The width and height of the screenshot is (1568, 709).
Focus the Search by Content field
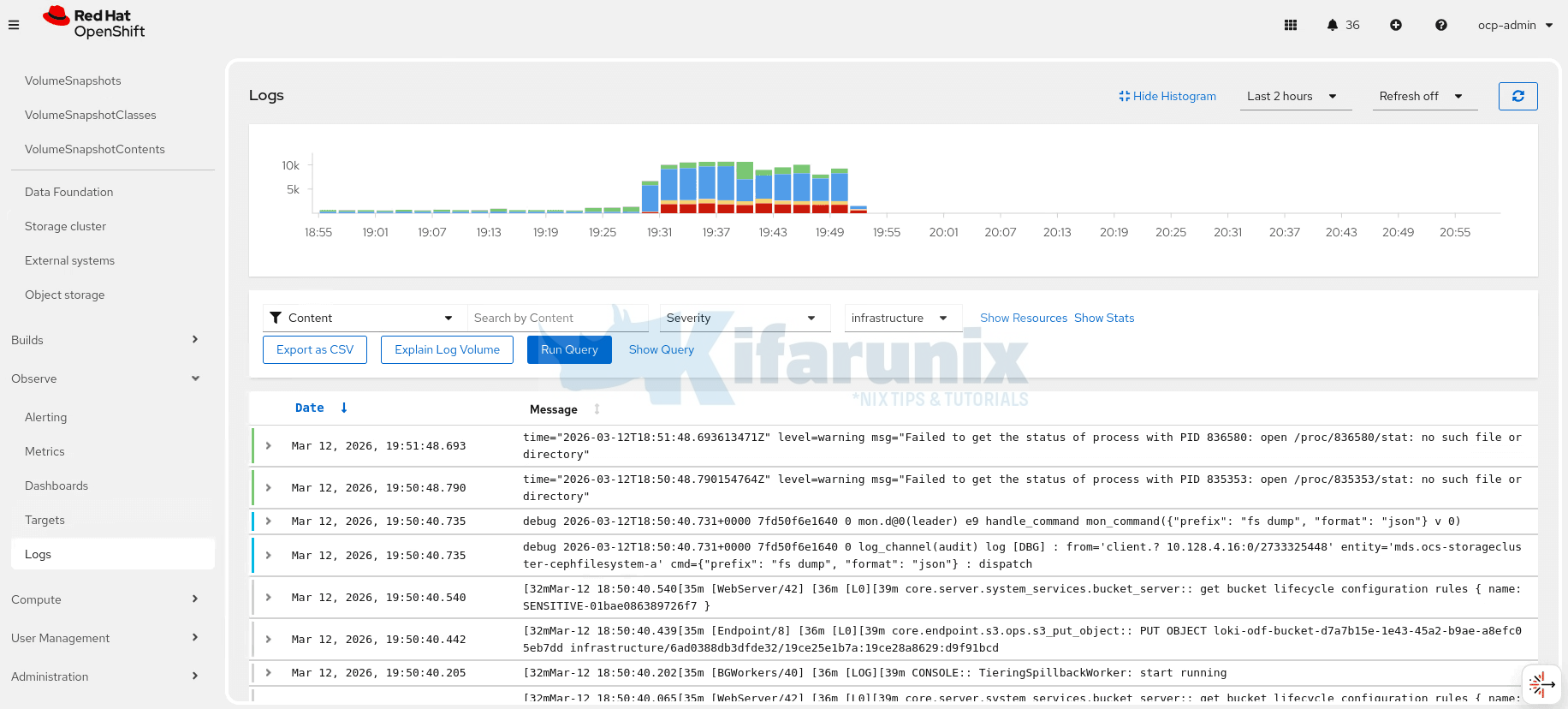558,318
